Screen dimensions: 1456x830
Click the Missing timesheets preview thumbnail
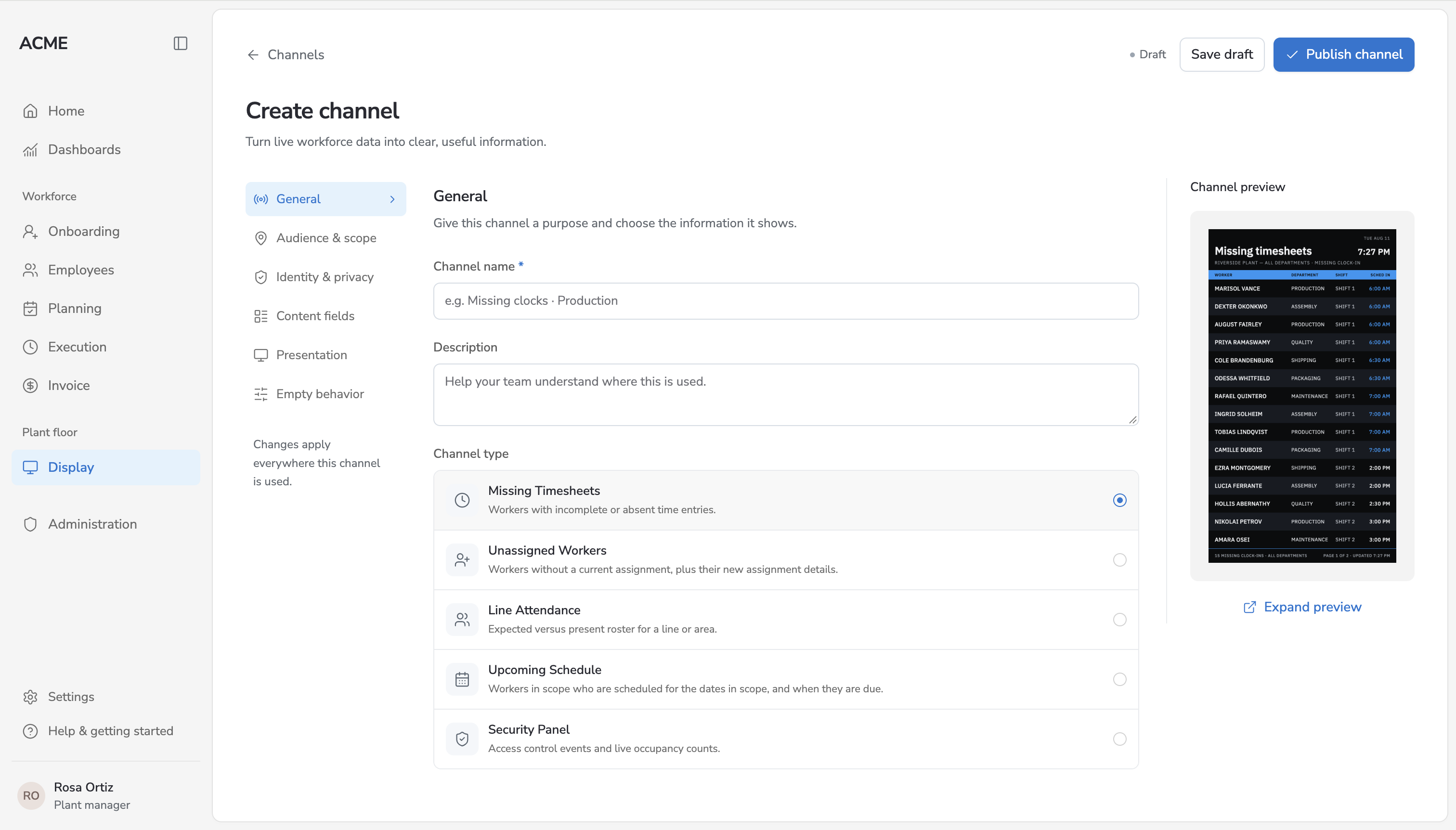1302,396
